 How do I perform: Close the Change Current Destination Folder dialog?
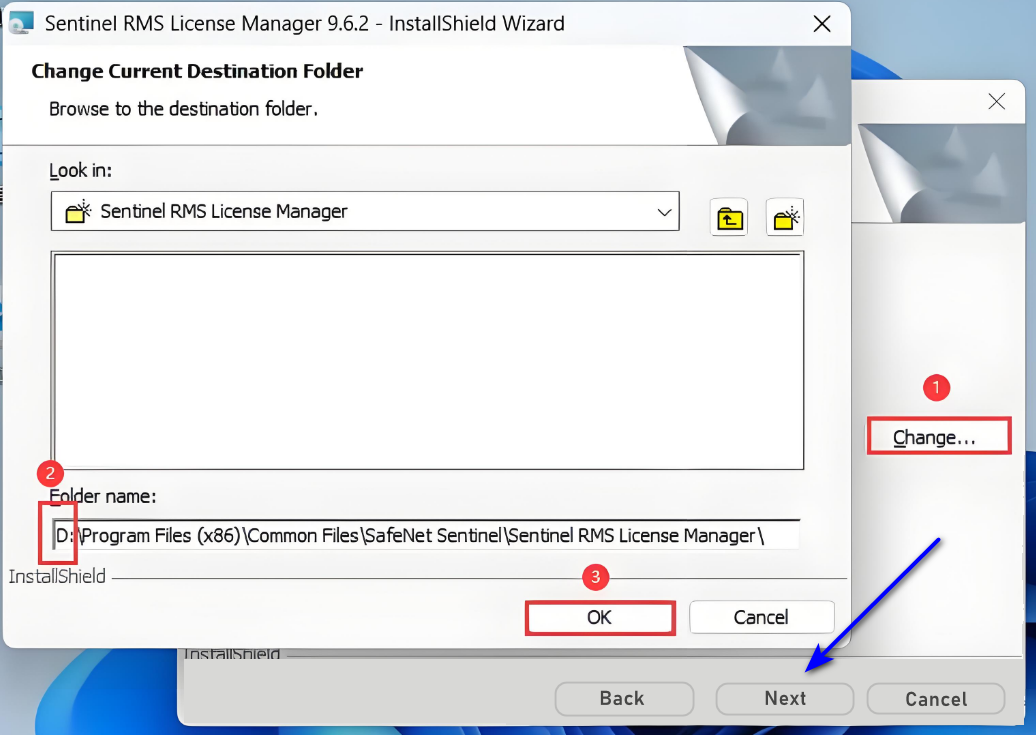pos(822,24)
